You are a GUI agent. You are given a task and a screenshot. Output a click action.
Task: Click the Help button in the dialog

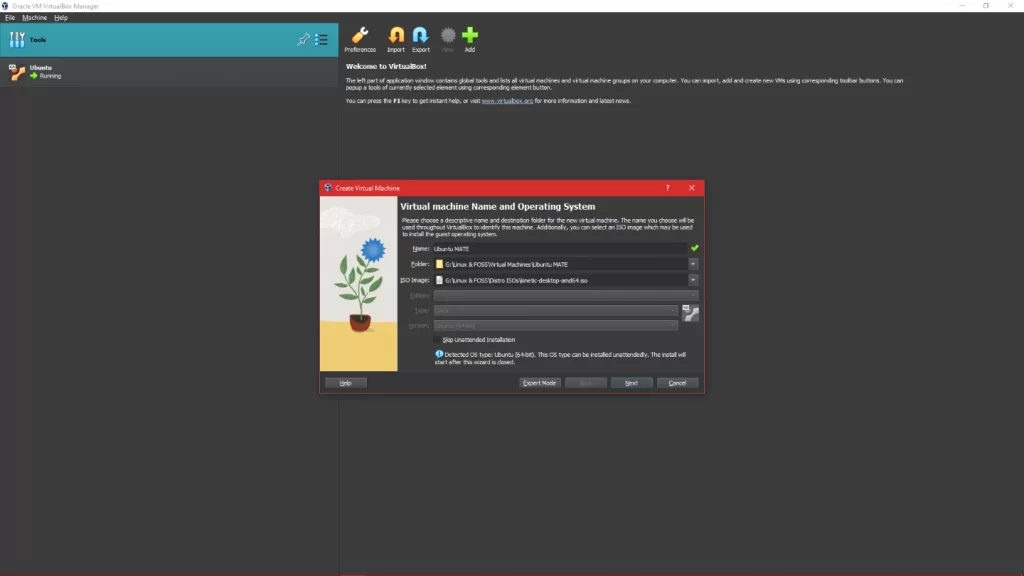point(345,383)
